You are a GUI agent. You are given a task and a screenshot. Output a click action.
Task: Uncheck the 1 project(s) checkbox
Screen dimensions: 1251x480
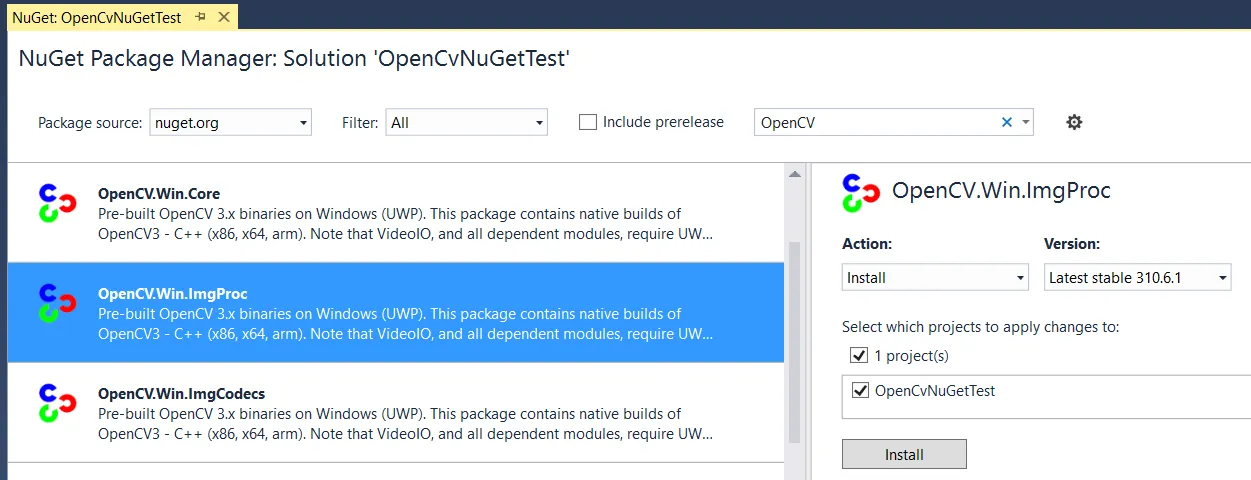(858, 355)
